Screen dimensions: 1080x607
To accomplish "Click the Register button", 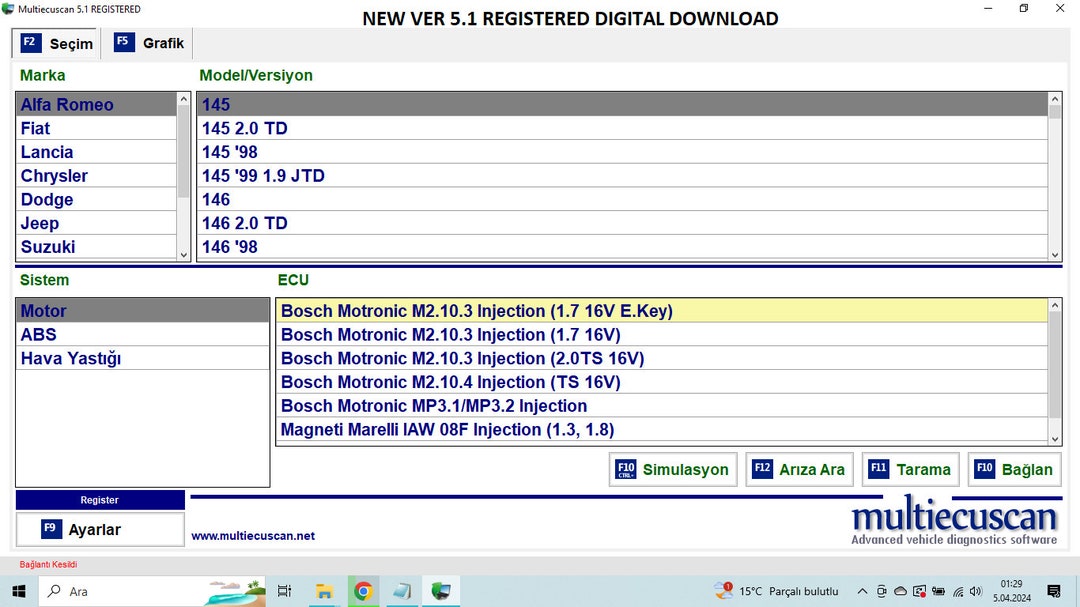I will 99,499.
